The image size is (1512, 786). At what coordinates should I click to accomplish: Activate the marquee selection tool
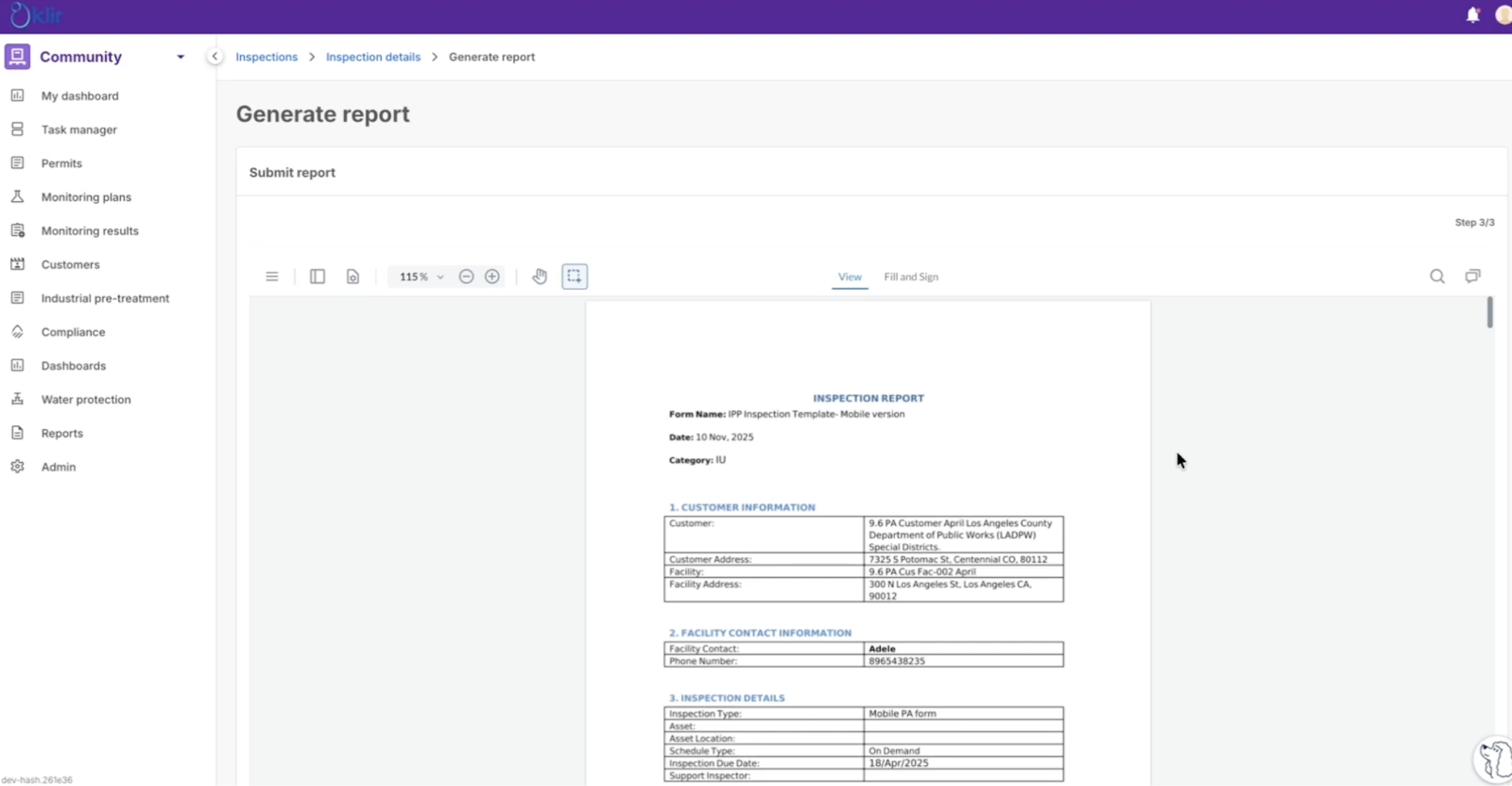[x=575, y=277]
